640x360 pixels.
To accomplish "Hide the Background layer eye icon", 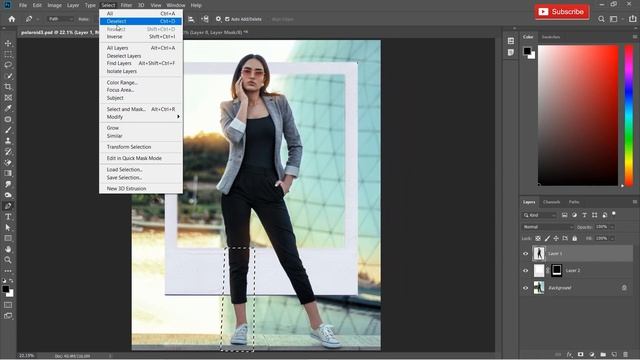I will (x=526, y=288).
